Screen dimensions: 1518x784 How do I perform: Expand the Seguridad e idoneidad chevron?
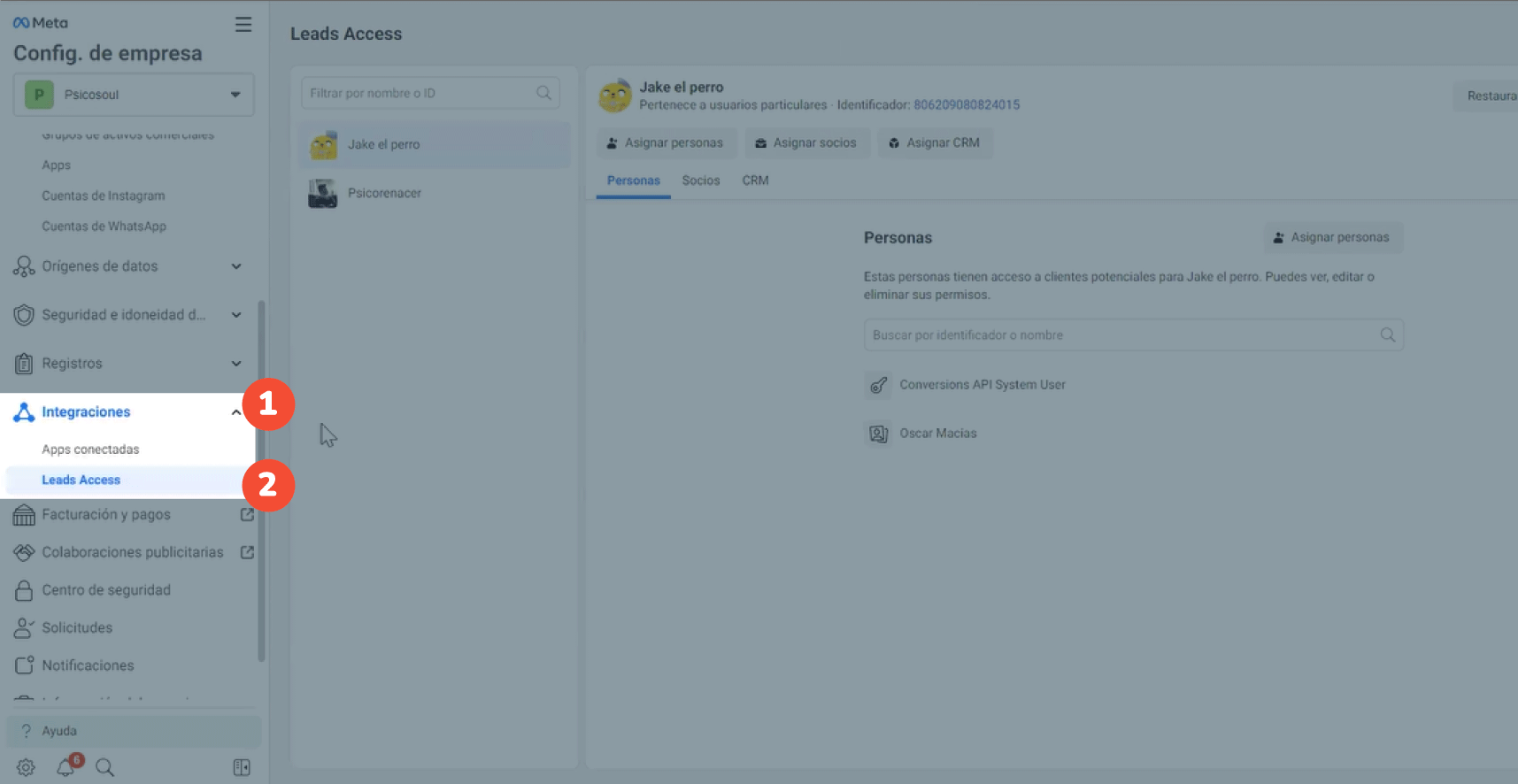[x=236, y=315]
